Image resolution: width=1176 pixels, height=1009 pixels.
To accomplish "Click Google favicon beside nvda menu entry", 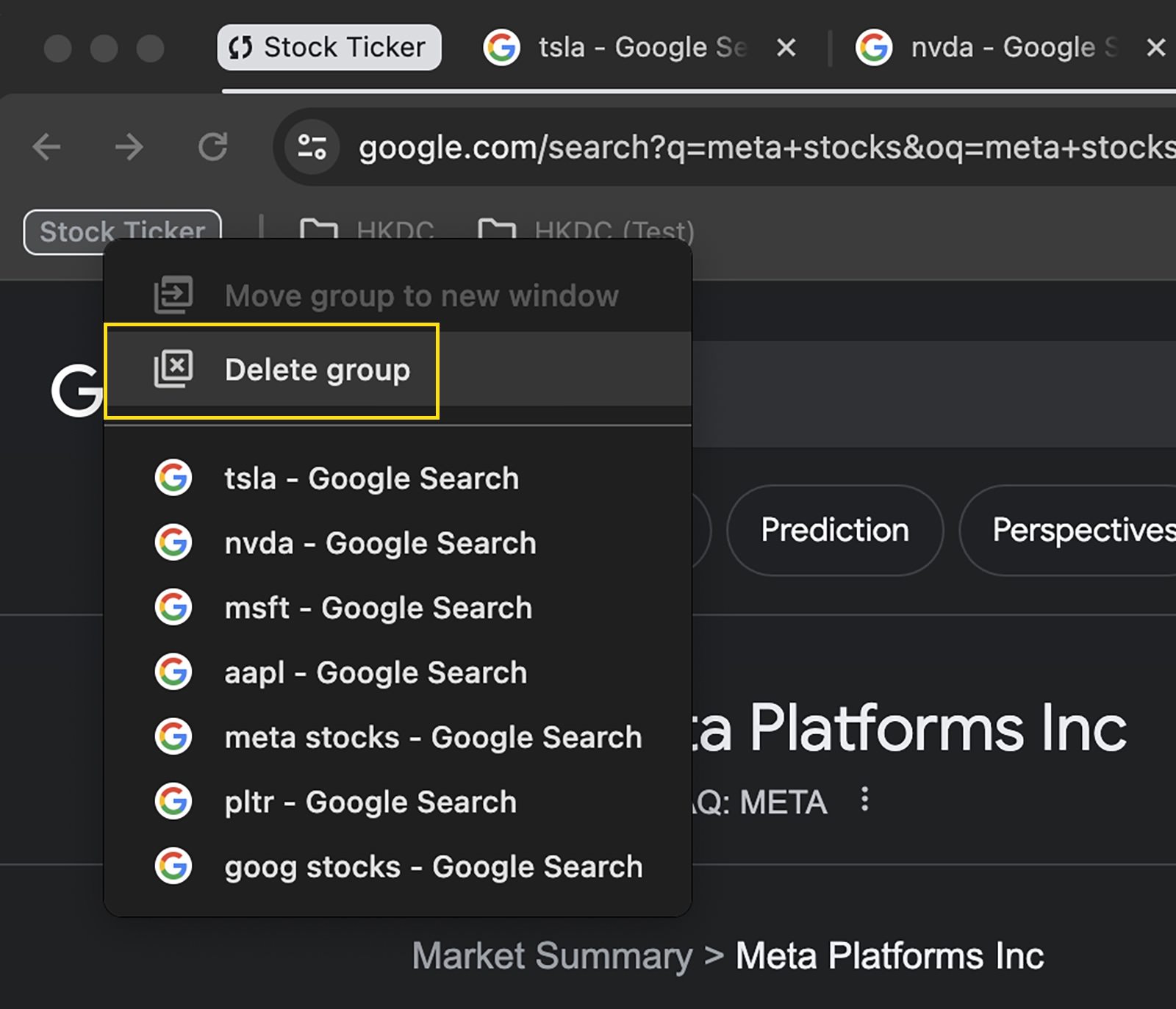I will coord(173,542).
